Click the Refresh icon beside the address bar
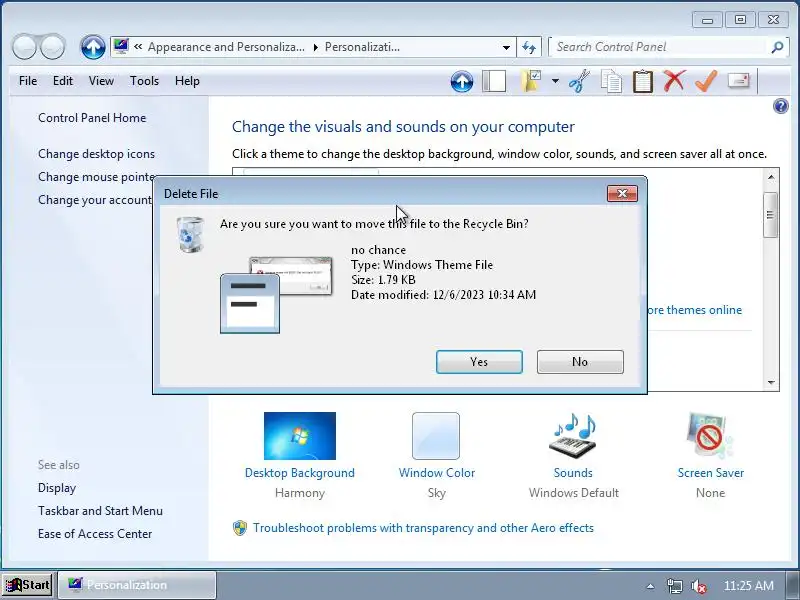 tap(529, 47)
